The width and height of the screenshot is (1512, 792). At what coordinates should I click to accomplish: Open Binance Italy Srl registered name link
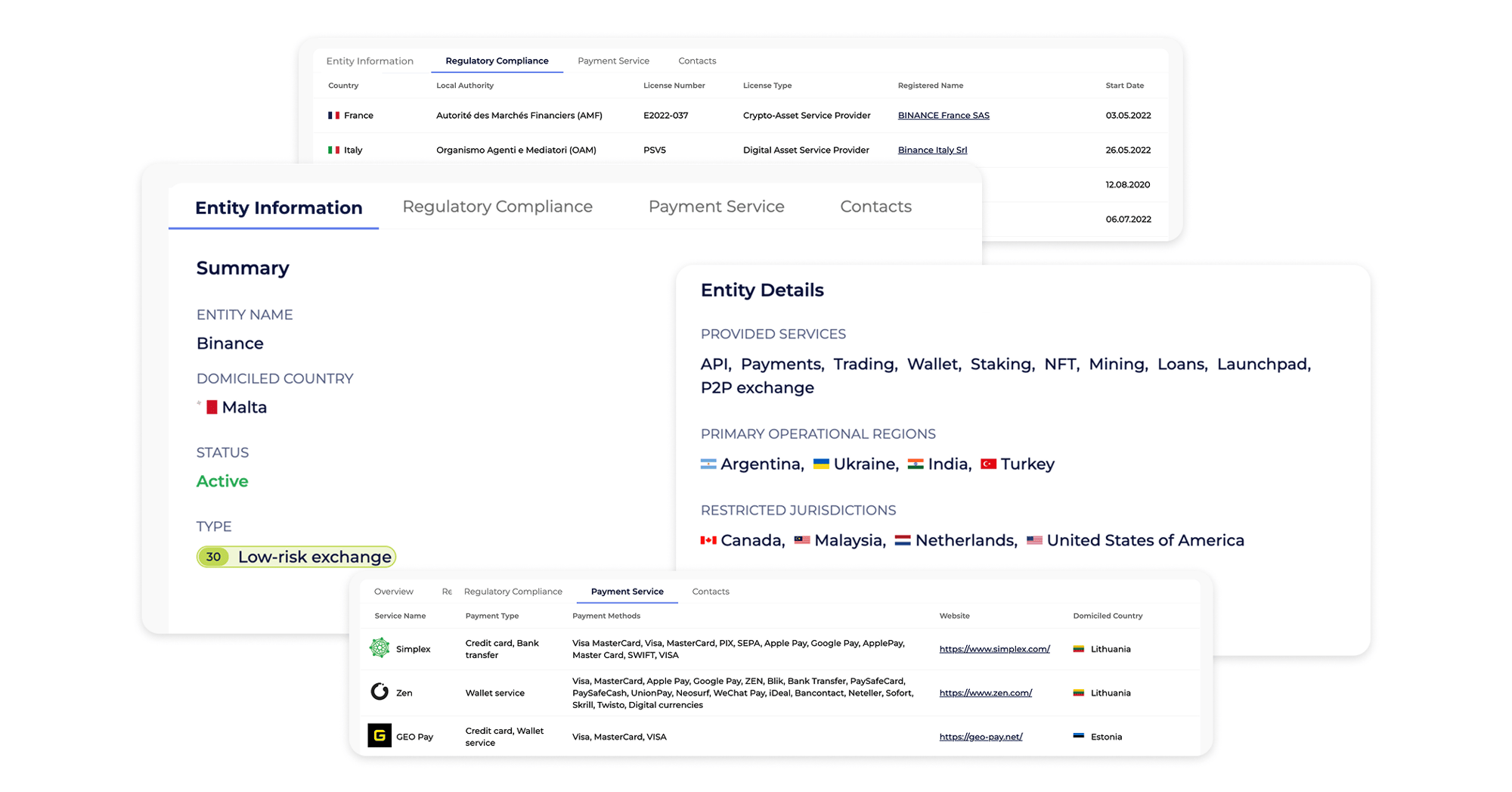(x=932, y=150)
